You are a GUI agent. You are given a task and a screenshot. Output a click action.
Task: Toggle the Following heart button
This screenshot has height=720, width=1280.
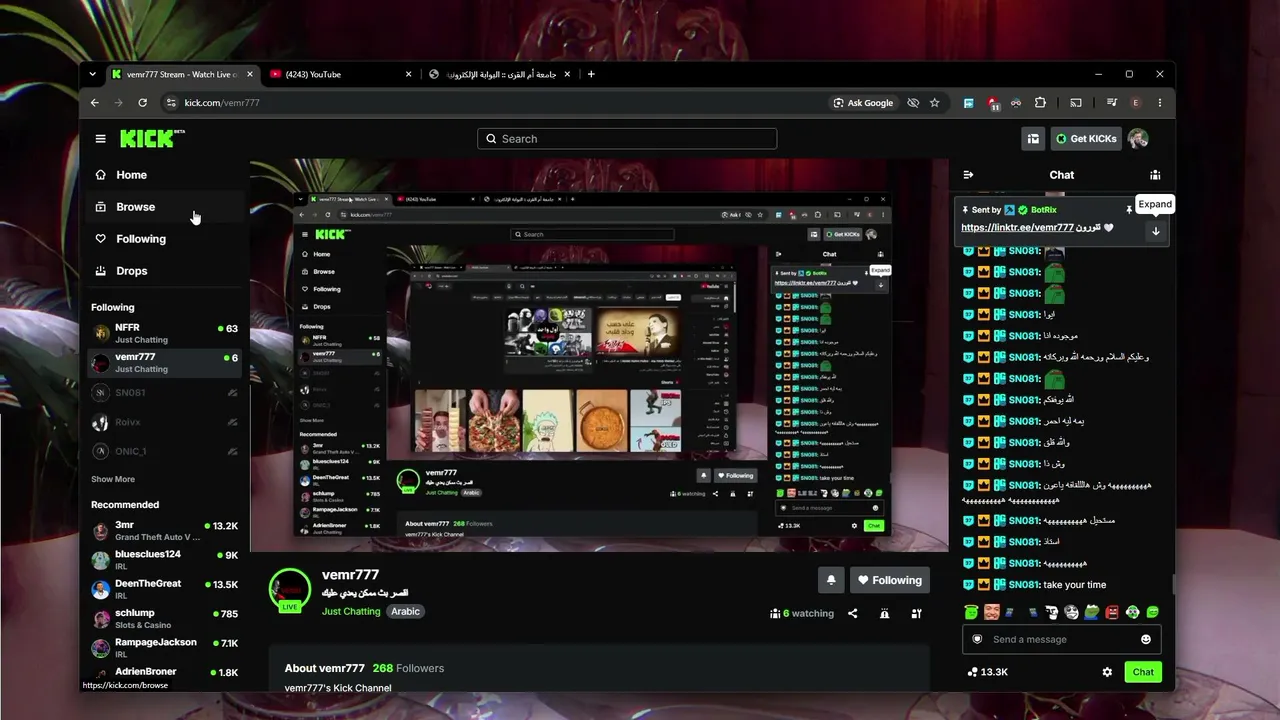point(890,580)
